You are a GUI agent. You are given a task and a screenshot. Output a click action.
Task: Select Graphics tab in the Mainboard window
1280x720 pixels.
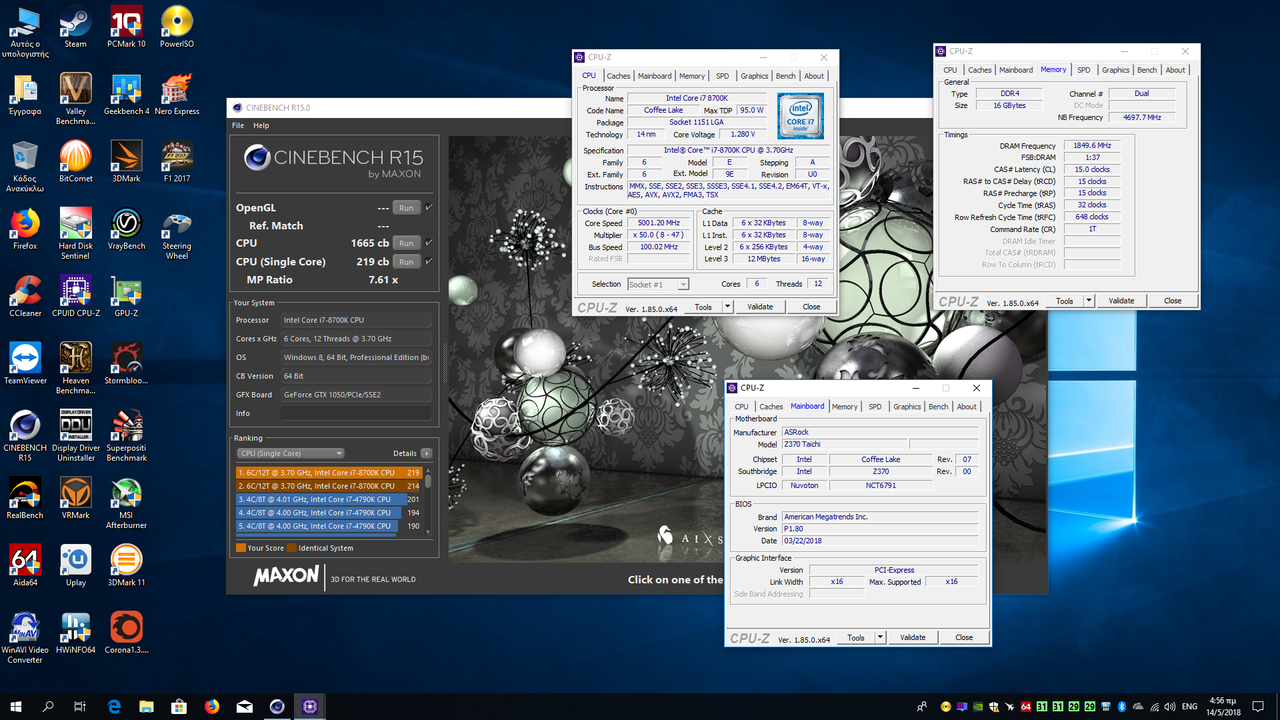[907, 407]
